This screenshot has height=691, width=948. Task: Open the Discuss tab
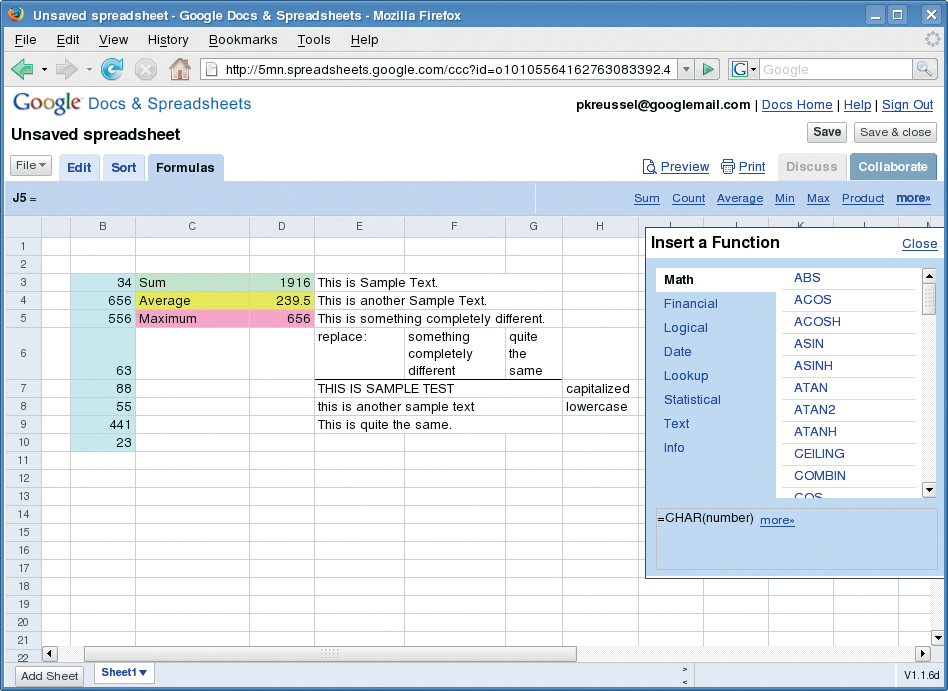click(x=811, y=167)
